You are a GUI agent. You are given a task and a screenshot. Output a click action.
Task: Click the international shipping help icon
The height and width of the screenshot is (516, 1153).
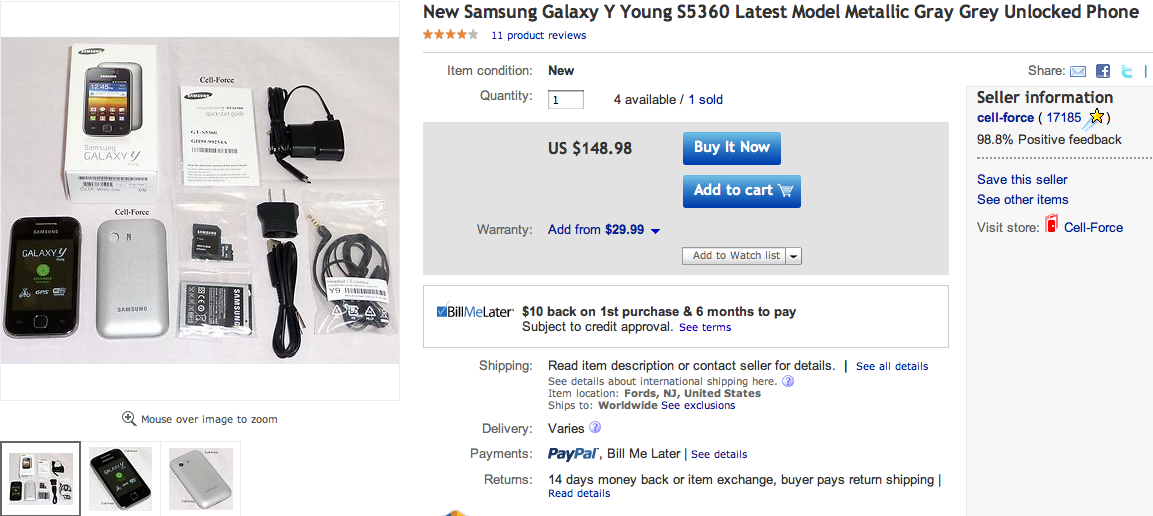point(788,381)
